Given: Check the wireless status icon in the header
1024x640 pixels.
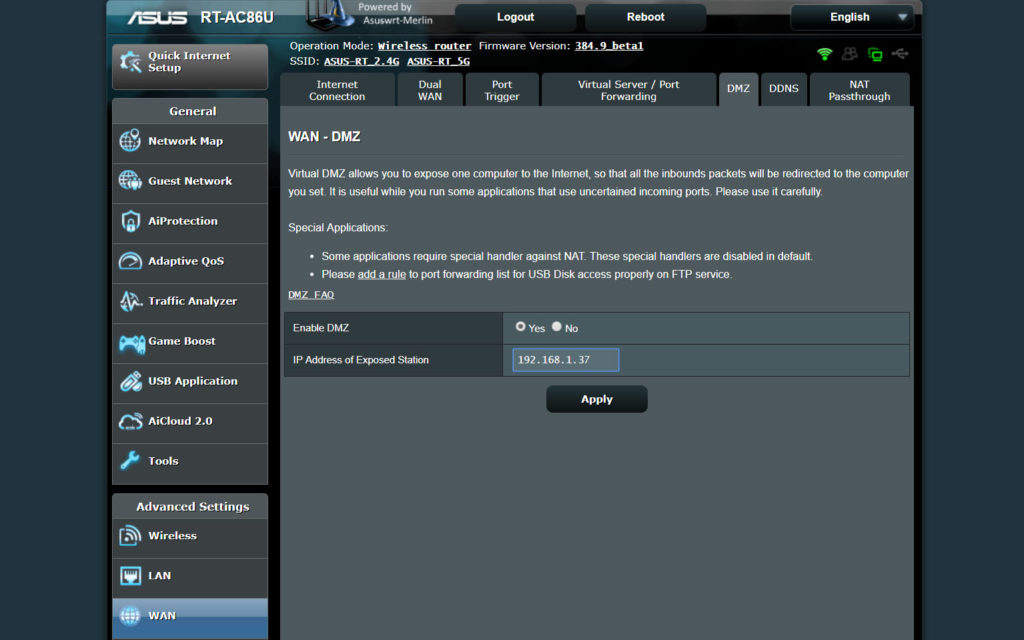Looking at the screenshot, I should [825, 53].
